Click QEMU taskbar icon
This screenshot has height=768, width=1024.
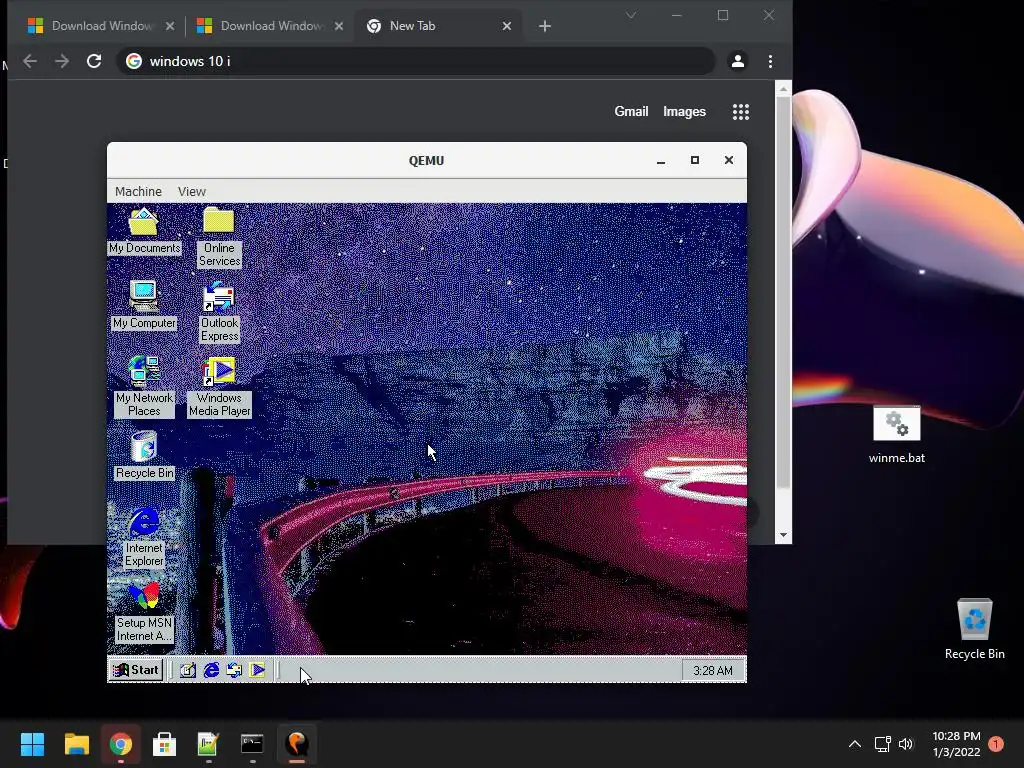tap(296, 744)
